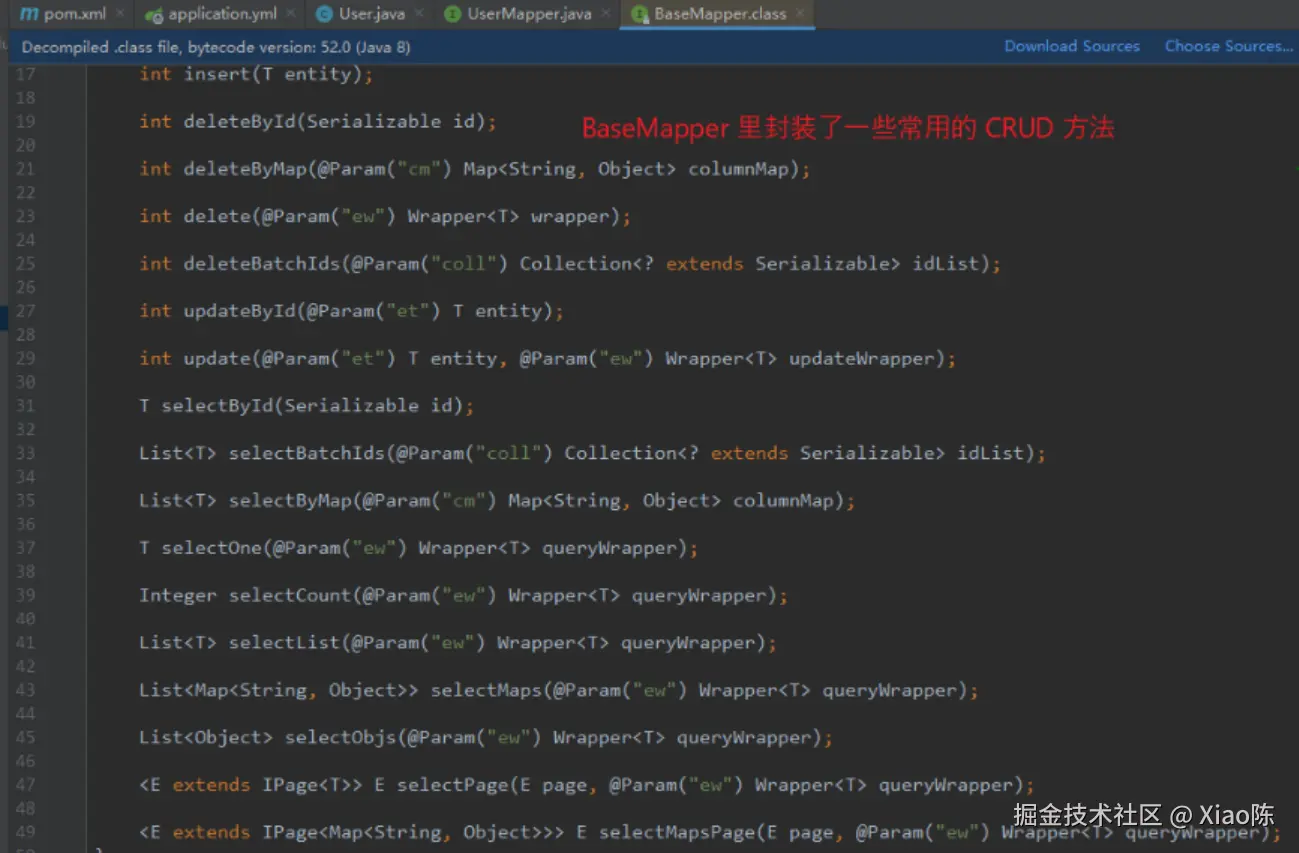
Task: Click the 'extends' keyword on line 25
Action: click(705, 263)
